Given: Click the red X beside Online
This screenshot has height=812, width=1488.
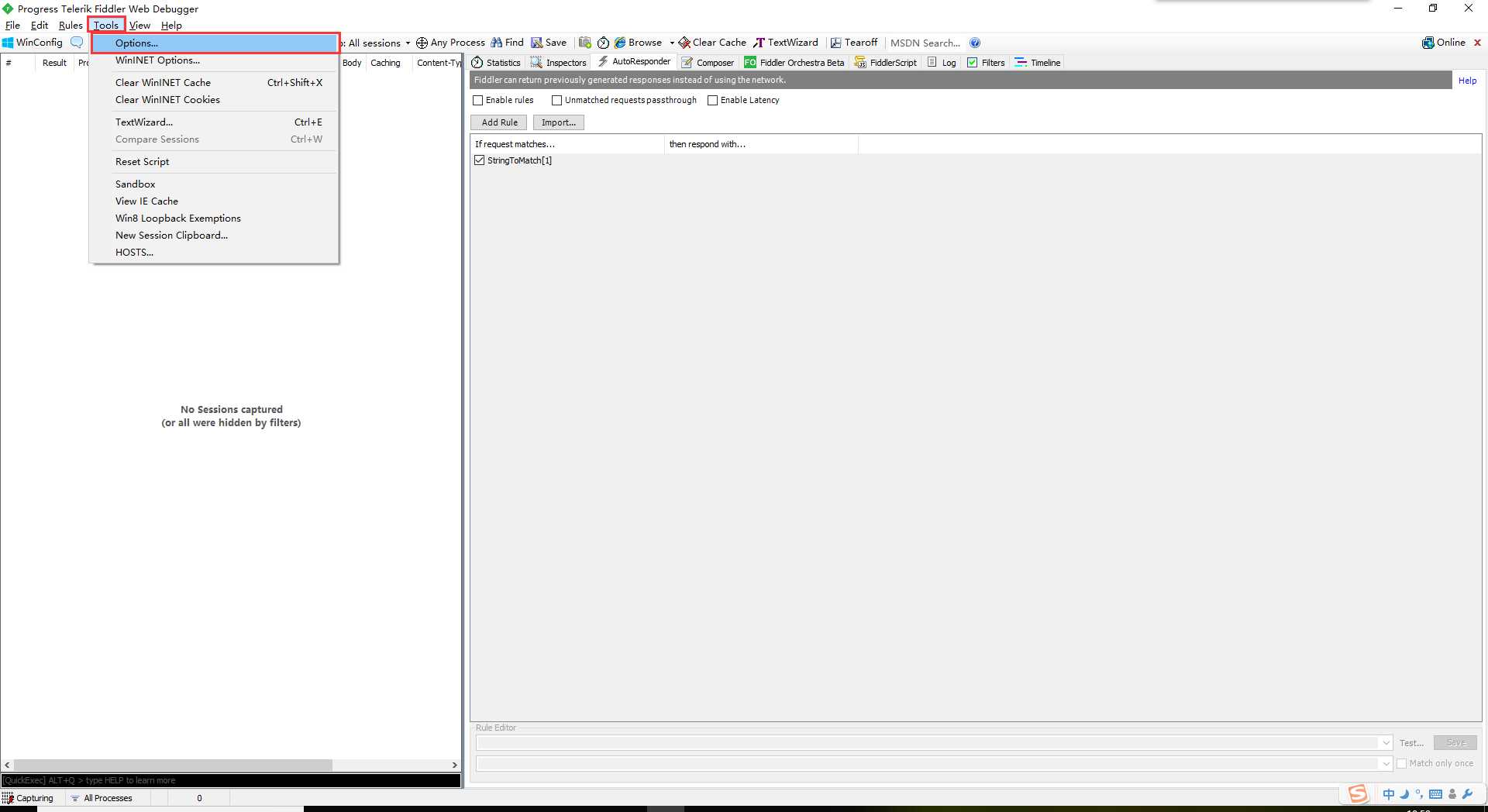Looking at the screenshot, I should click(x=1477, y=43).
